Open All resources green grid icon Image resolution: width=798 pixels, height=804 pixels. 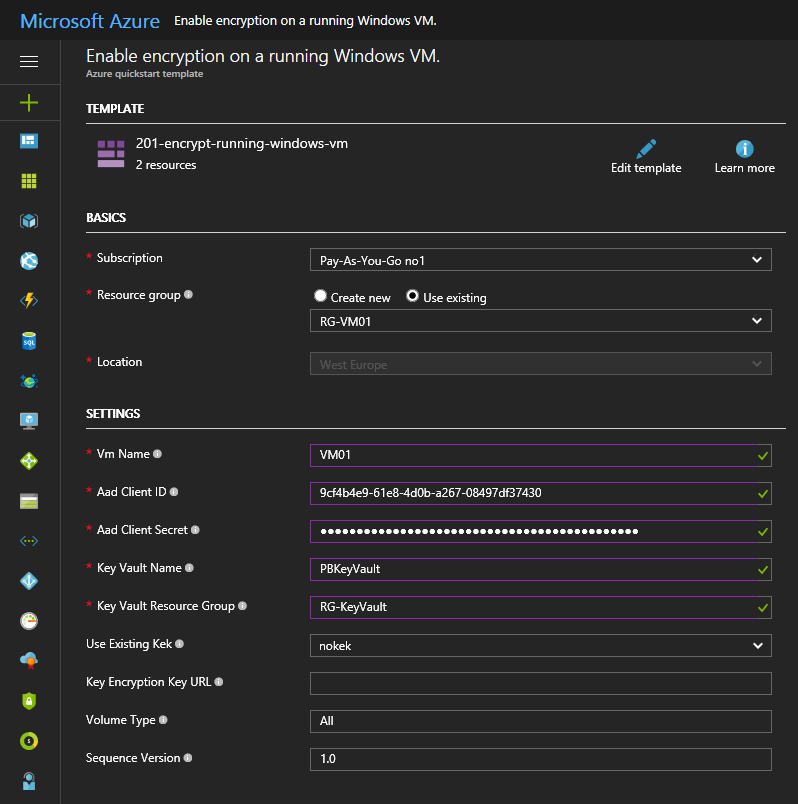[29, 181]
